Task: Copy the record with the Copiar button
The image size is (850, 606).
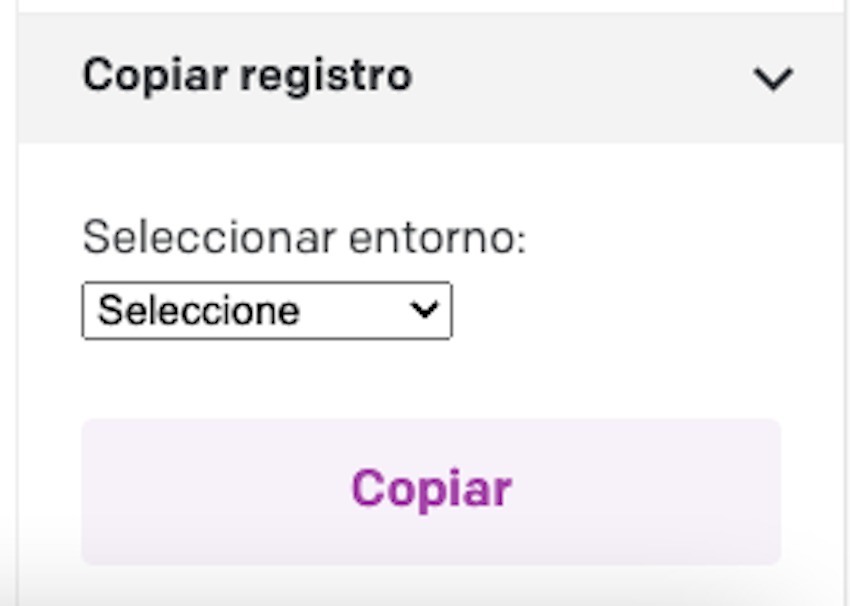Action: click(431, 491)
